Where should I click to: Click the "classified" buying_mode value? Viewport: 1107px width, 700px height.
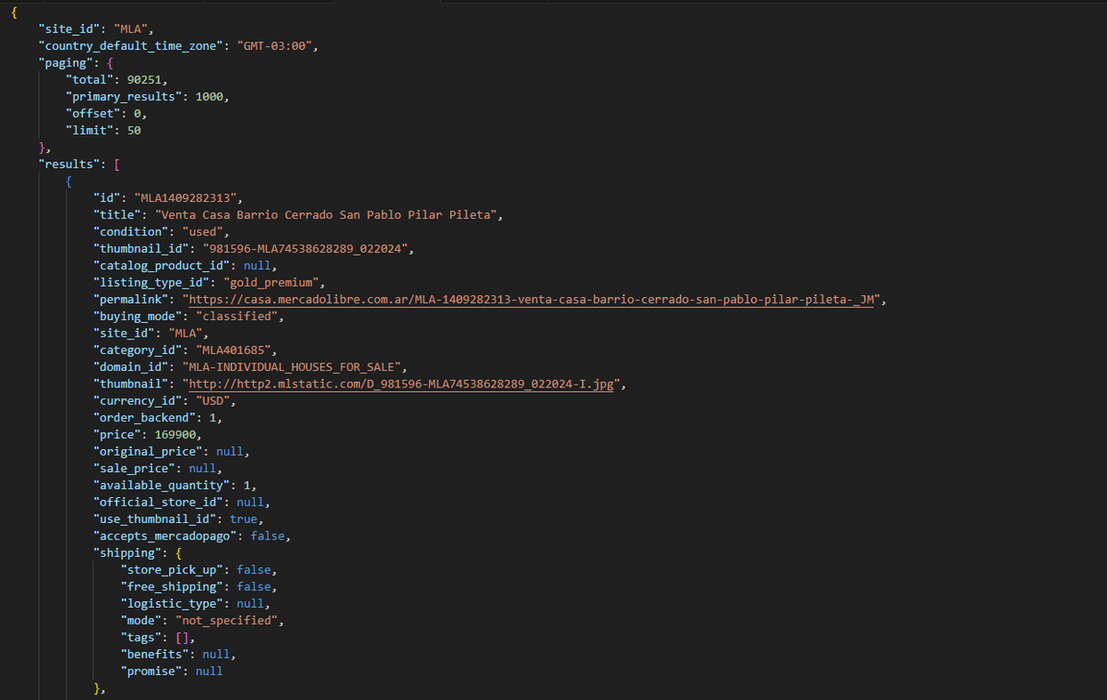[x=239, y=316]
